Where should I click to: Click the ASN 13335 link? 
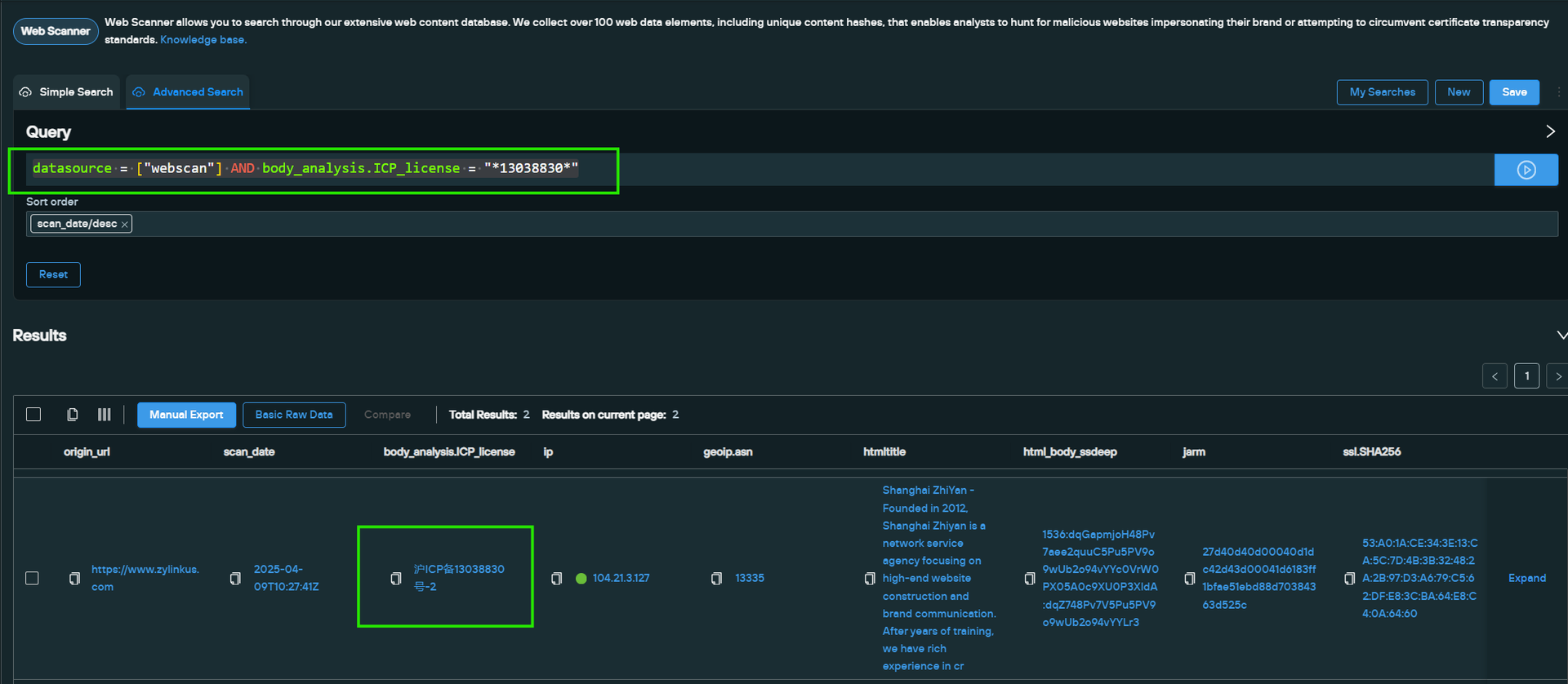750,578
